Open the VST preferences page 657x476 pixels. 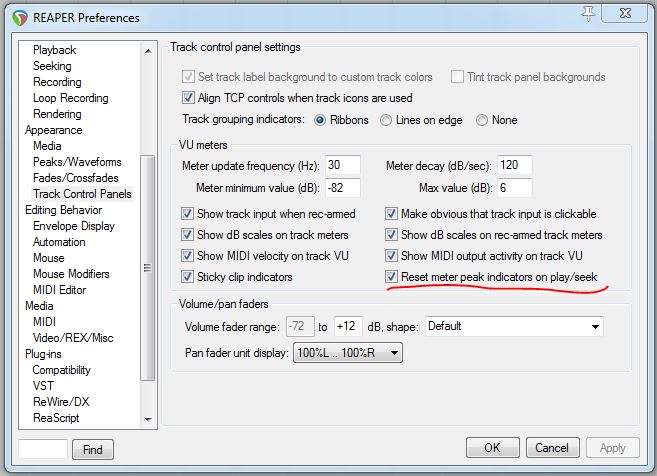coord(43,385)
